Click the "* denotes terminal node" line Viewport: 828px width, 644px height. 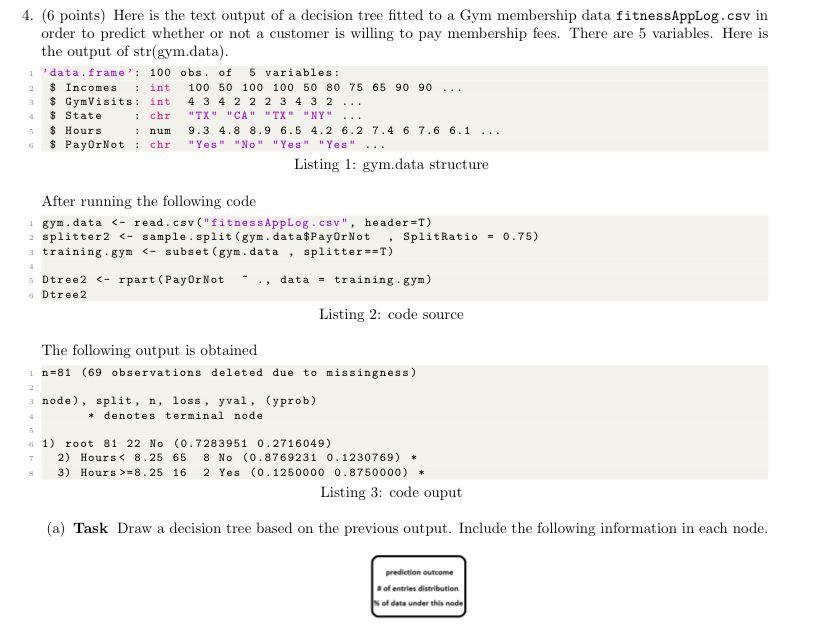coord(176,416)
